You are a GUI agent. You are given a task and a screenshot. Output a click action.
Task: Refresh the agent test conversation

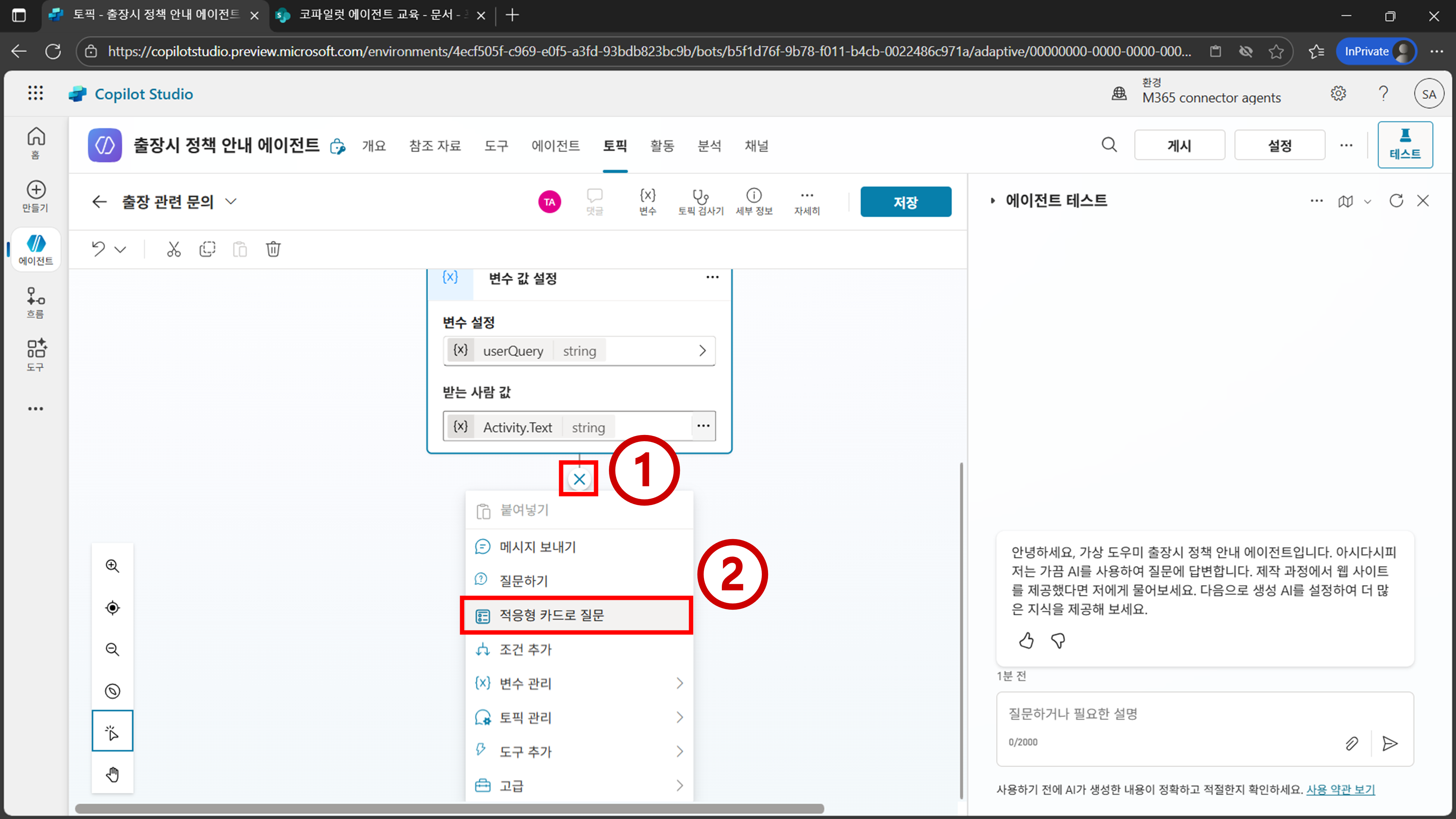tap(1396, 201)
